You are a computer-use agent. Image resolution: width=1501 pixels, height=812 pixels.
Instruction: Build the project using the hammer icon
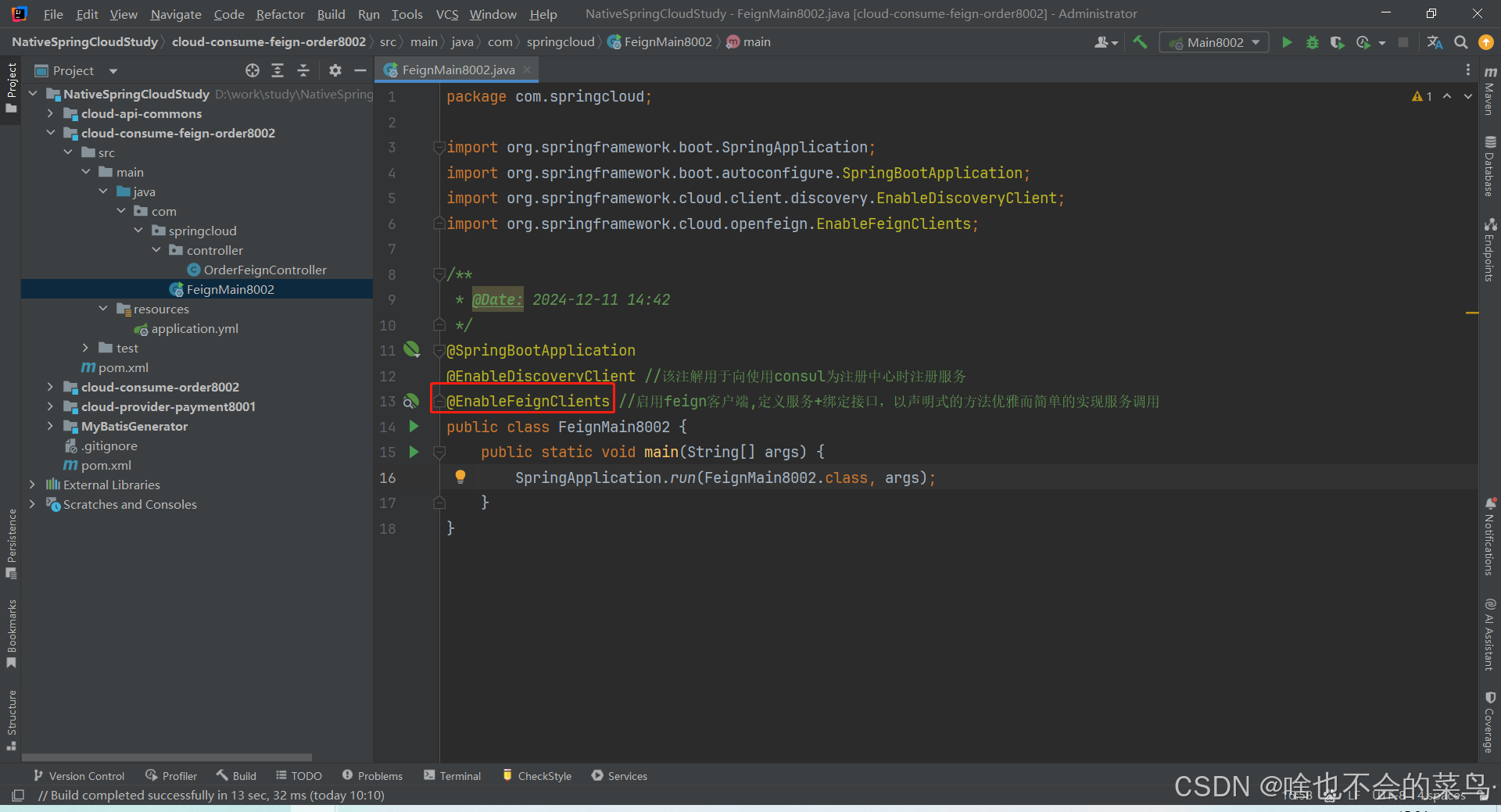pos(1139,42)
